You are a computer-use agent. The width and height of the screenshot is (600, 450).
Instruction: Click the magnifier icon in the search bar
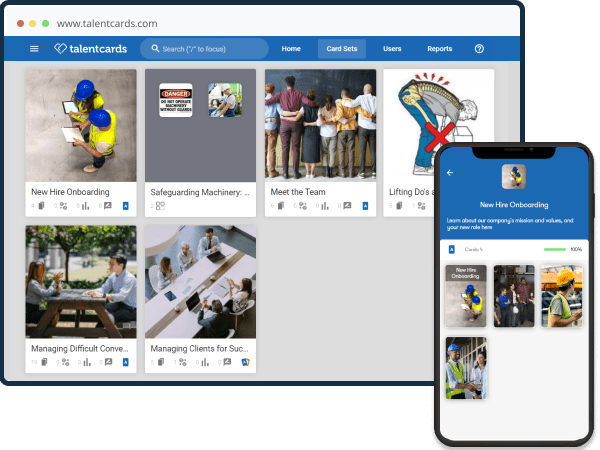(155, 49)
